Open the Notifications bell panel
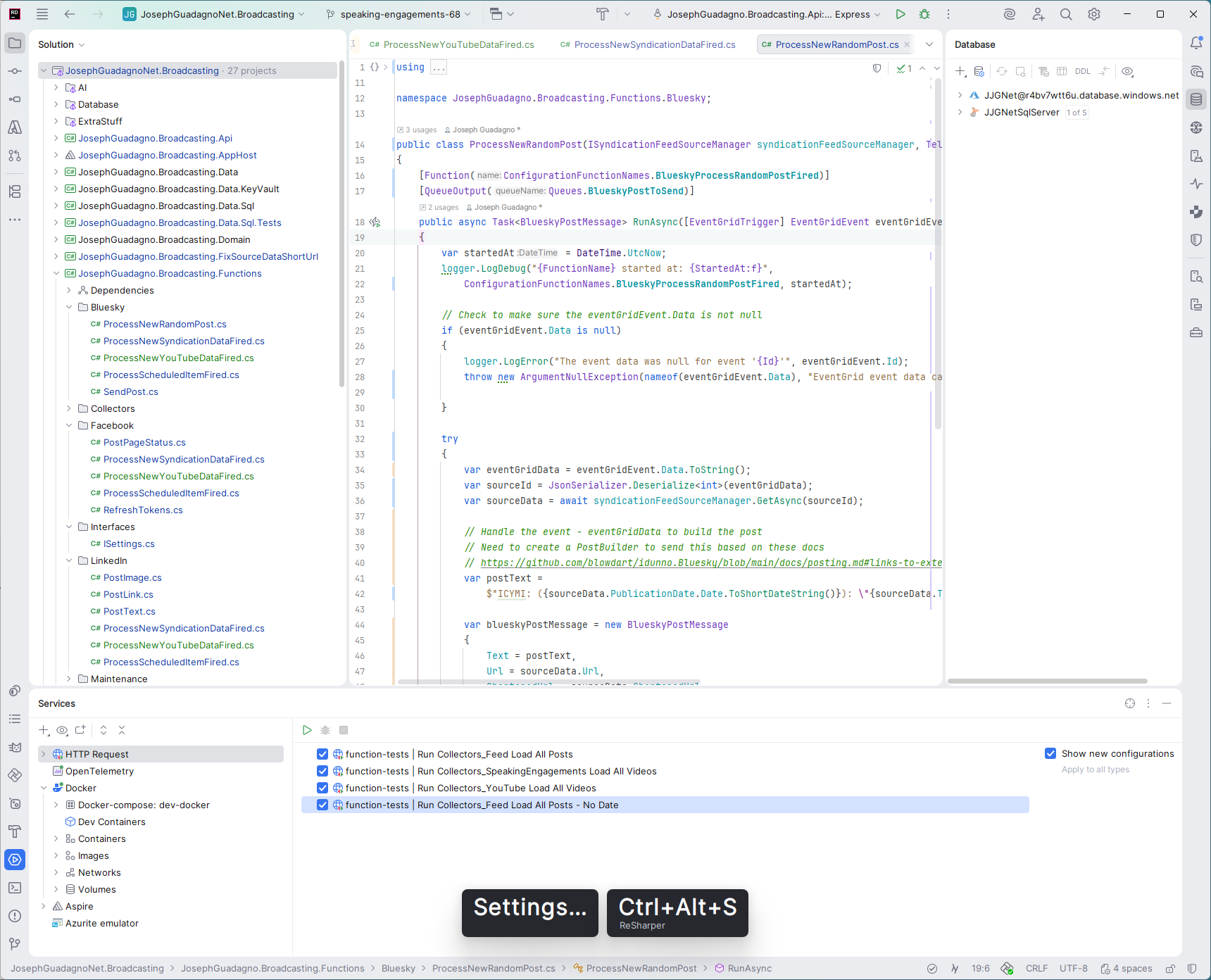This screenshot has height=980, width=1211. coord(1196,44)
